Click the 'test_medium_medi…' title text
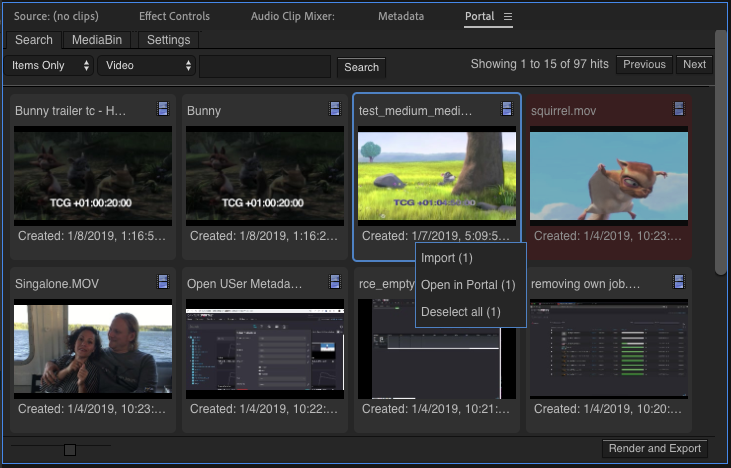This screenshot has width=731, height=468. coord(415,111)
